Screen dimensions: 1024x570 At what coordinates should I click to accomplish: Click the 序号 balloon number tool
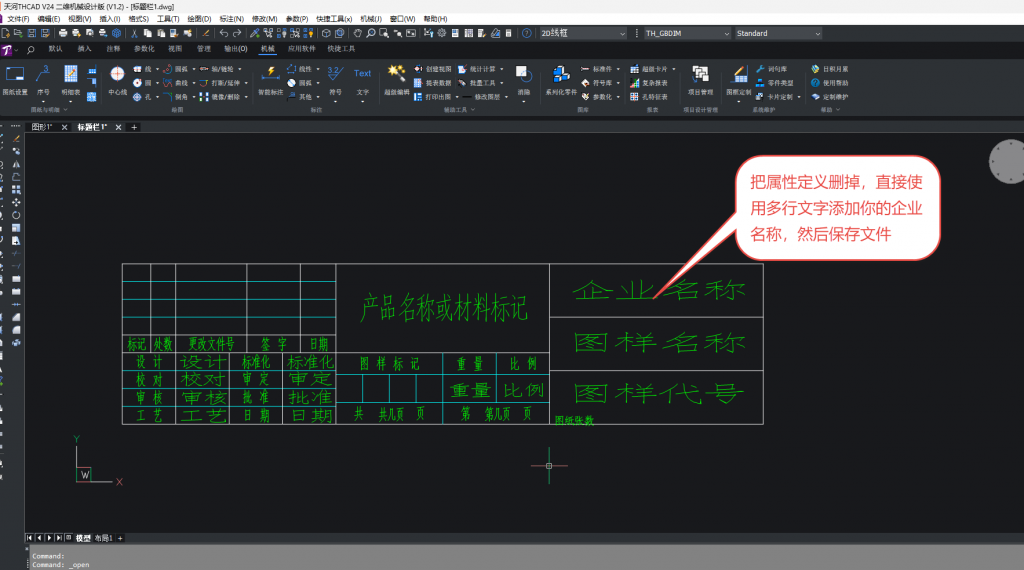pos(43,81)
